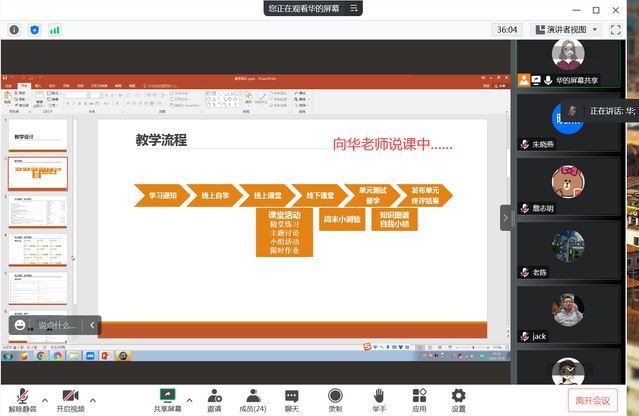
Task: Open the Members (成员) list
Action: 252,399
